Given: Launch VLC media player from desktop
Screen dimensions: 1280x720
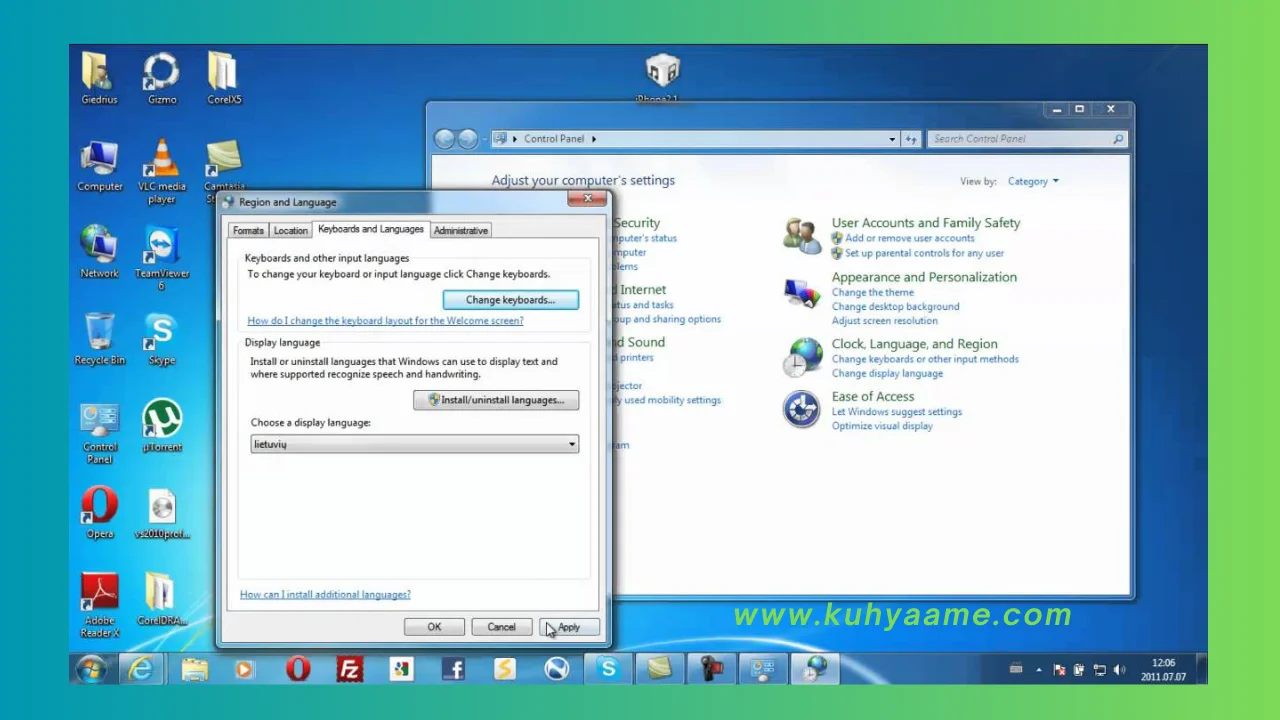Looking at the screenshot, I should pyautogui.click(x=161, y=171).
